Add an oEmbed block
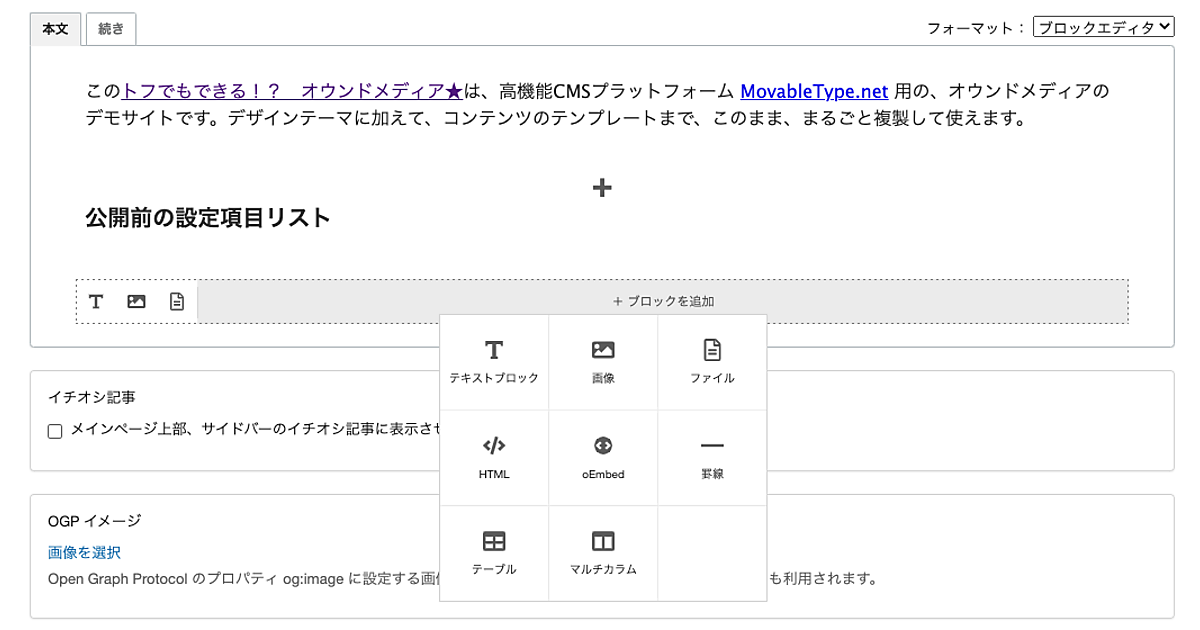1200x630 pixels. (603, 457)
